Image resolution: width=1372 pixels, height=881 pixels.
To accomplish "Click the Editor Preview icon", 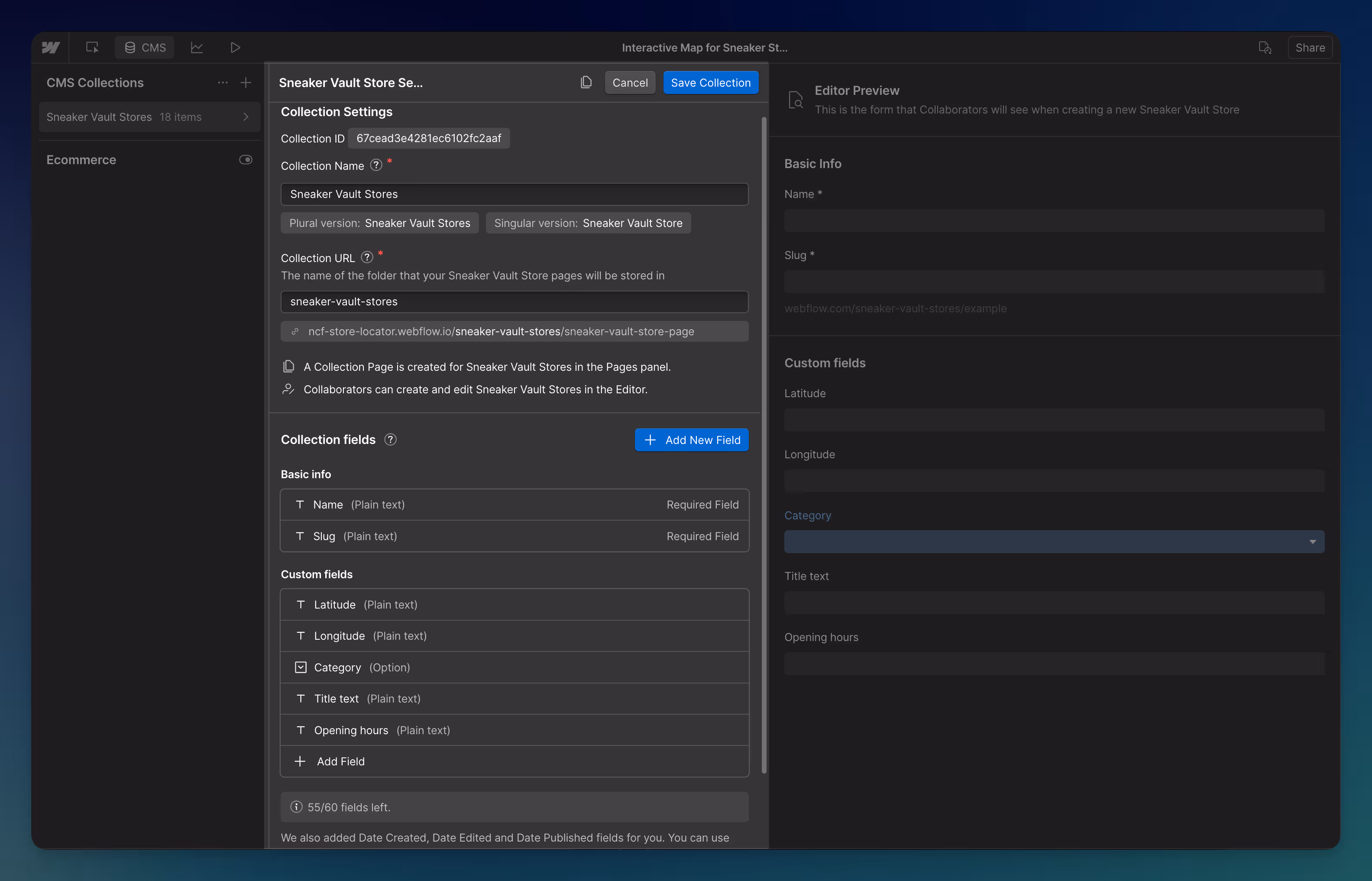I will 795,100.
